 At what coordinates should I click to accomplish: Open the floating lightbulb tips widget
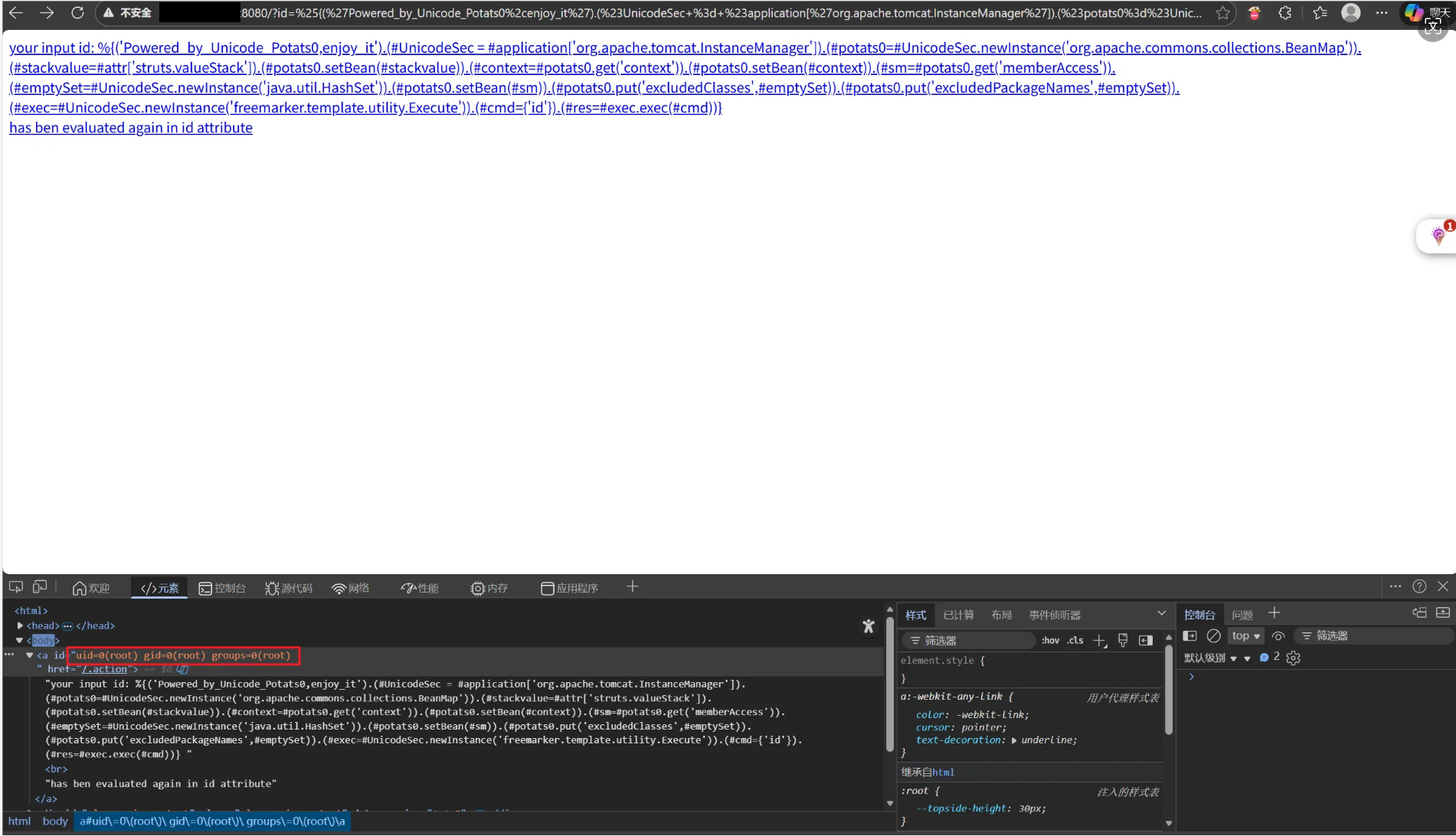point(1438,235)
